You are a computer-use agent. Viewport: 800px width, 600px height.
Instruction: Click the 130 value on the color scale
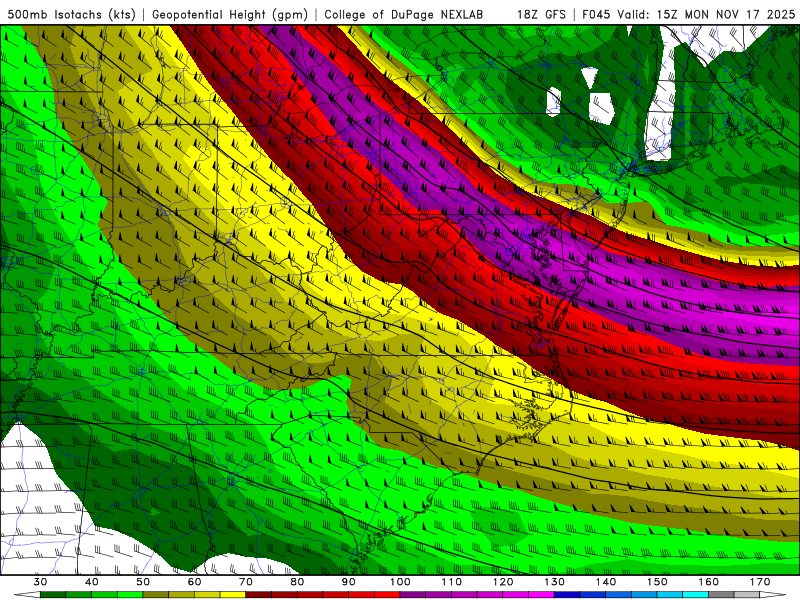pos(555,582)
